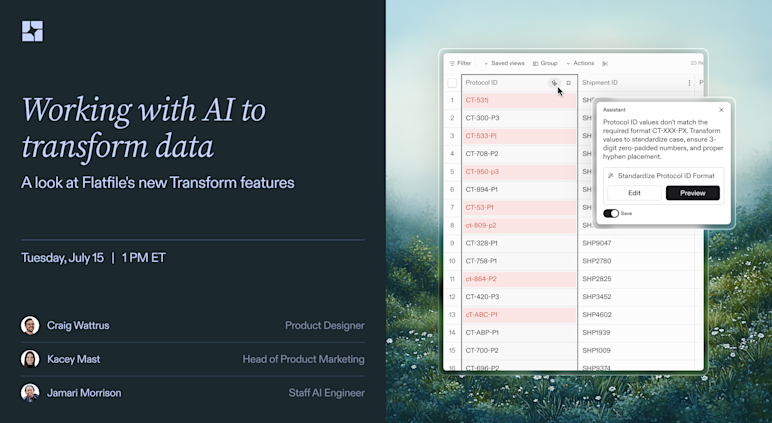This screenshot has height=423, width=772.
Task: Click the Head of Product Marketing title text
Action: (304, 359)
